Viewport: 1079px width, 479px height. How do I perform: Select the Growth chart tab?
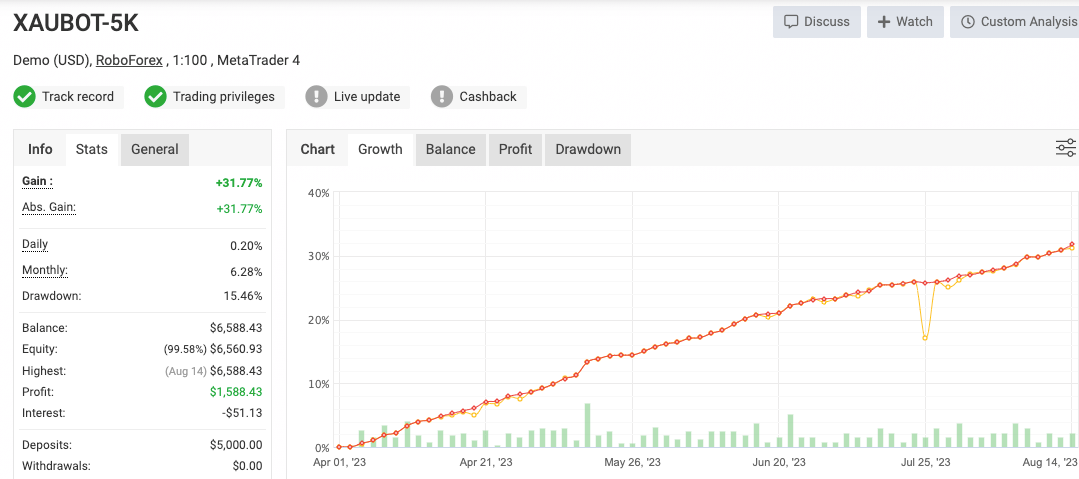[380, 149]
